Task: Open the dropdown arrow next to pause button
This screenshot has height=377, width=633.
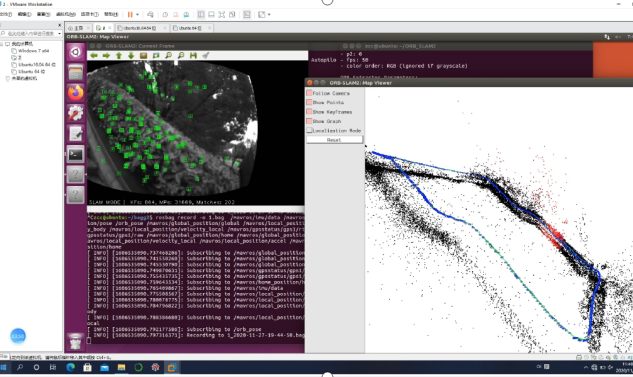Action: click(x=137, y=15)
